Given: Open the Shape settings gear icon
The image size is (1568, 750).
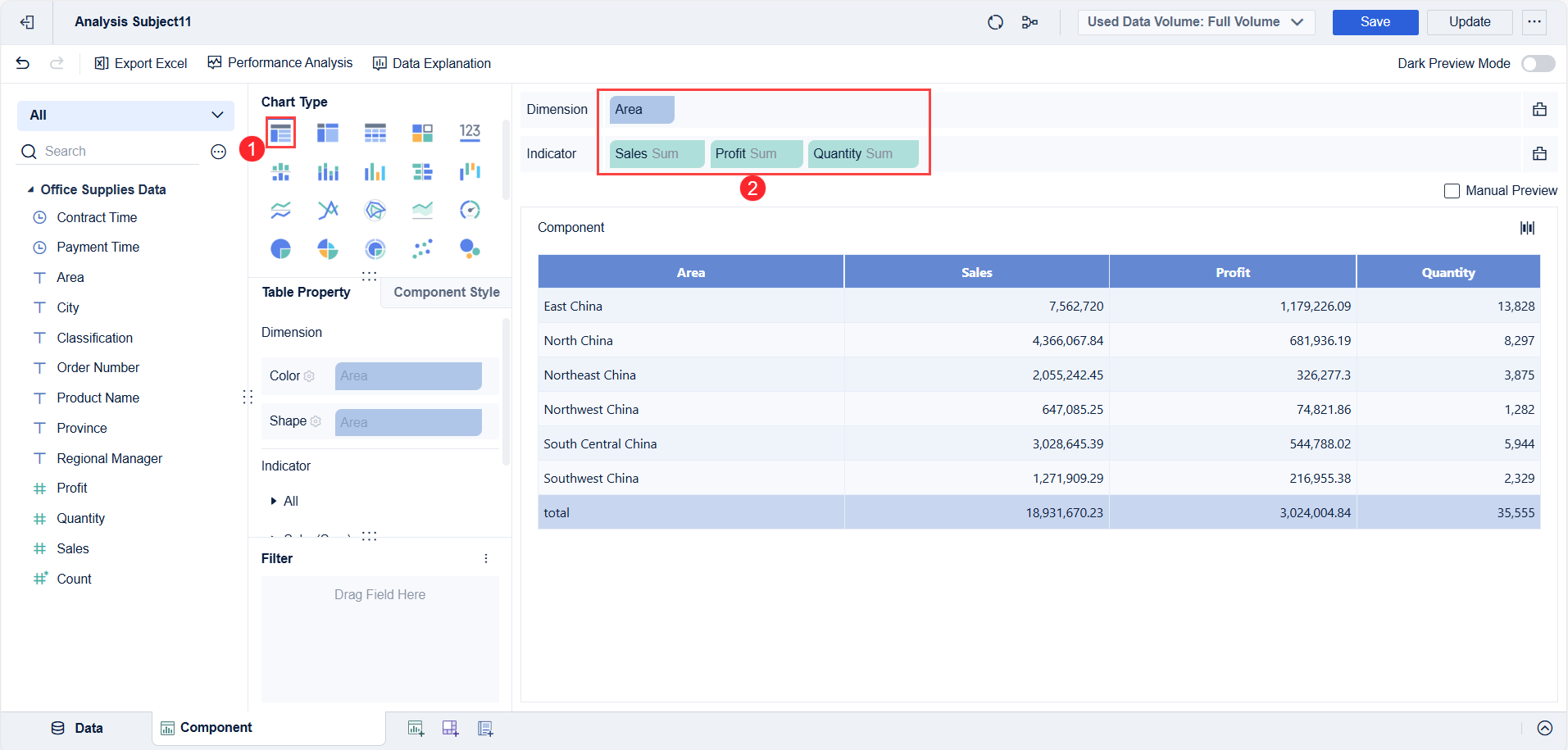Looking at the screenshot, I should click(x=316, y=421).
